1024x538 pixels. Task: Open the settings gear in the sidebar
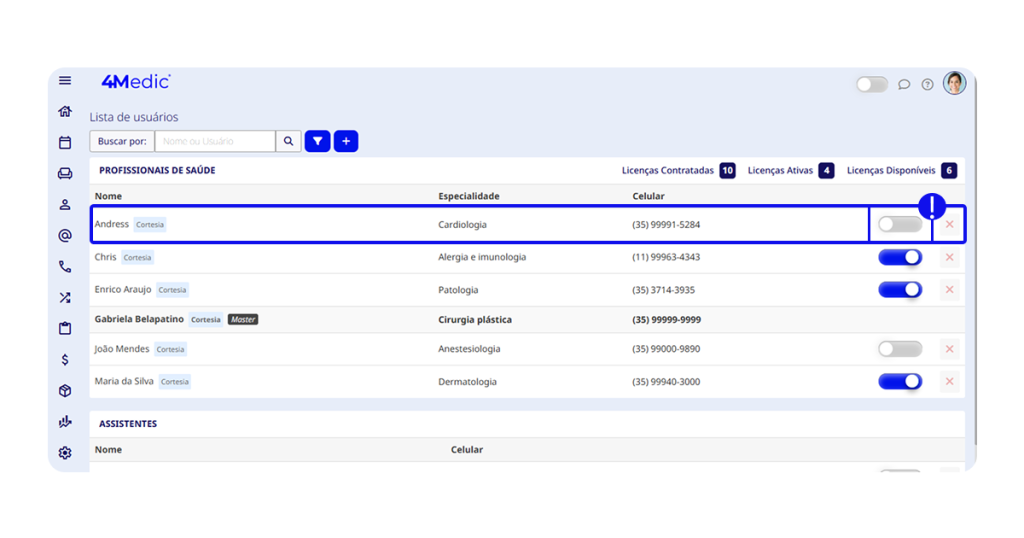click(65, 453)
